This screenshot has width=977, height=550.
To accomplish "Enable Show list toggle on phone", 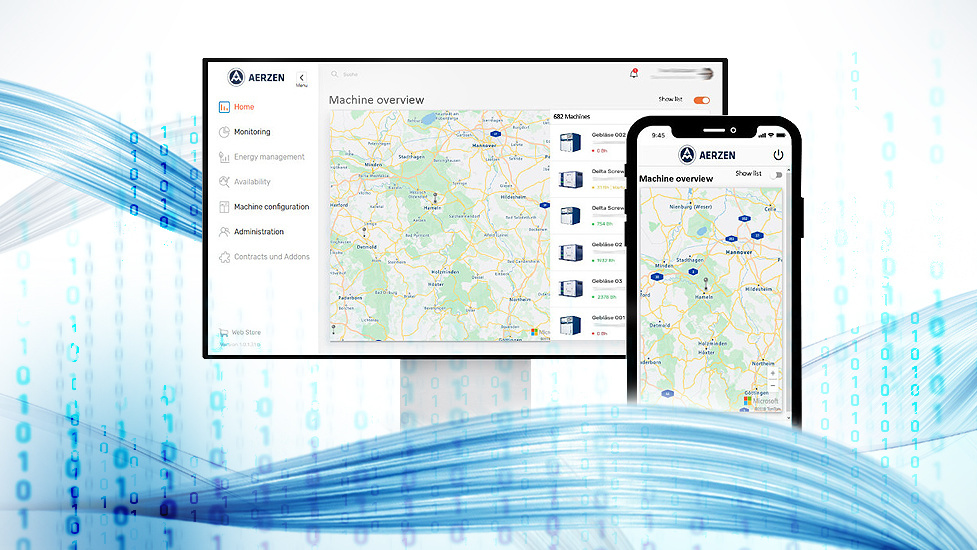I will pos(775,175).
